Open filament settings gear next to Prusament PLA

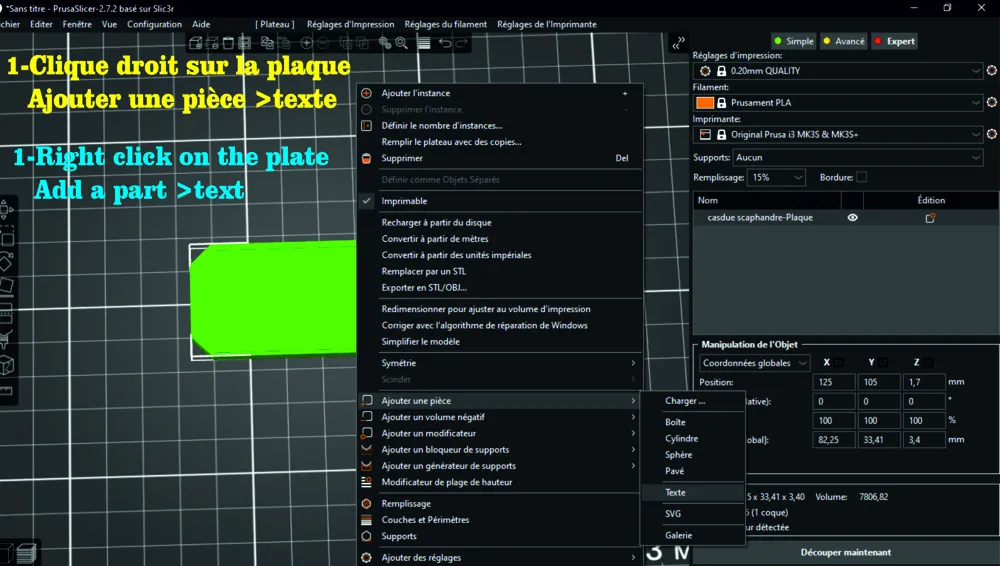tap(992, 102)
